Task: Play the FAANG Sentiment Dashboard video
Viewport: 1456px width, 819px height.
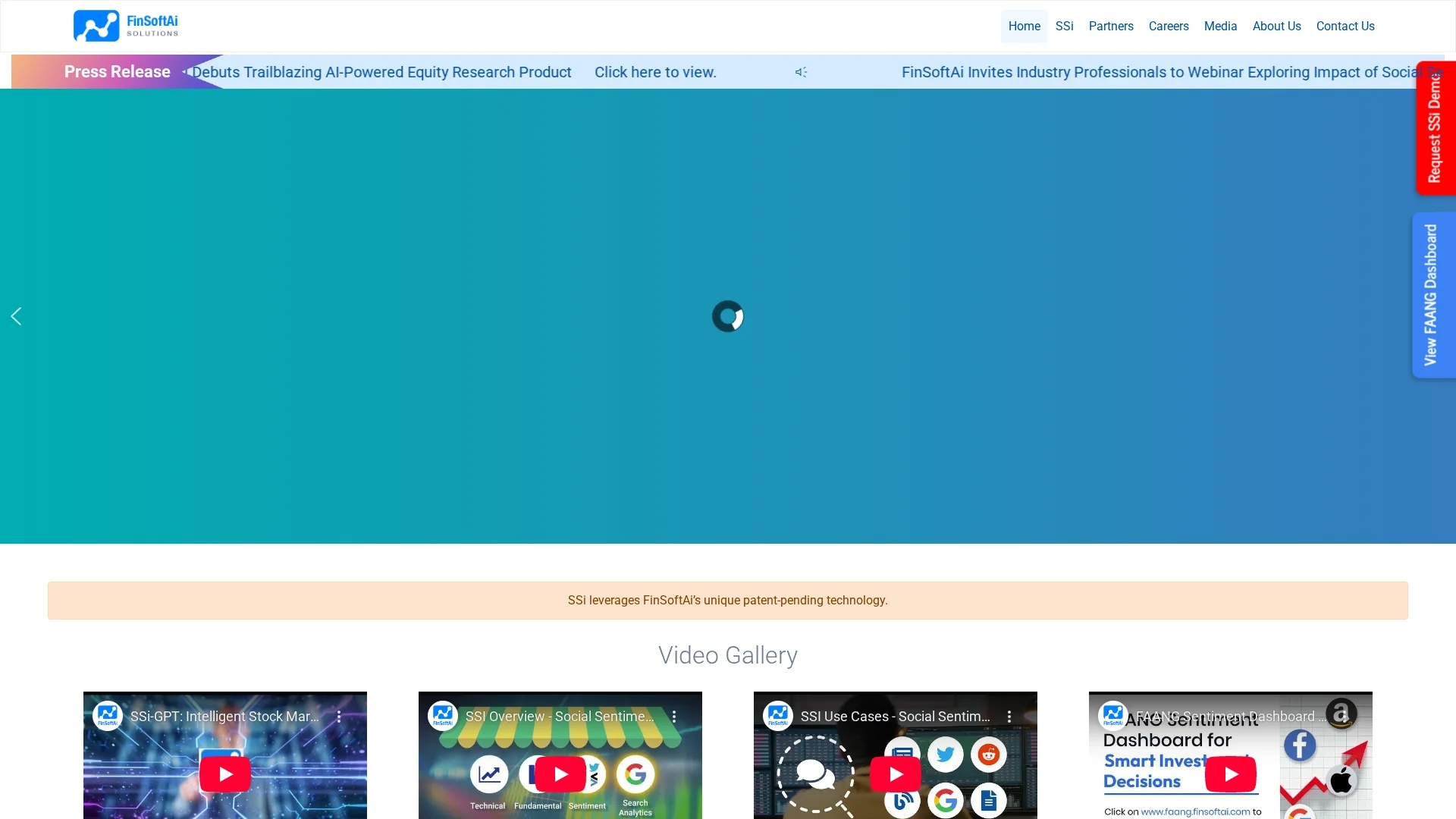Action: pos(1231,774)
